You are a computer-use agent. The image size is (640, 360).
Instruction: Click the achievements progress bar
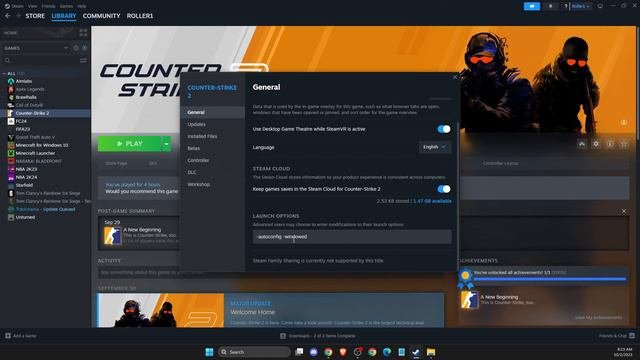pos(549,279)
